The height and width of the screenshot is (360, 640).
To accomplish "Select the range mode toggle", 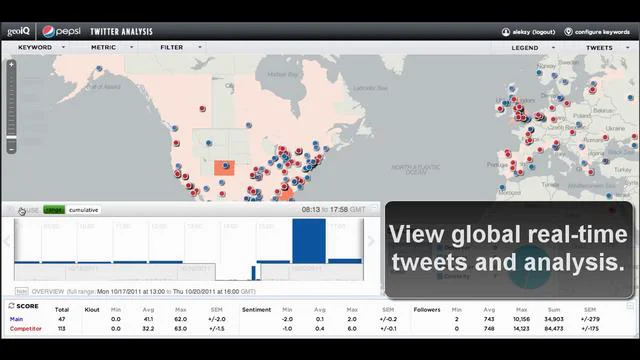I will click(x=54, y=210).
